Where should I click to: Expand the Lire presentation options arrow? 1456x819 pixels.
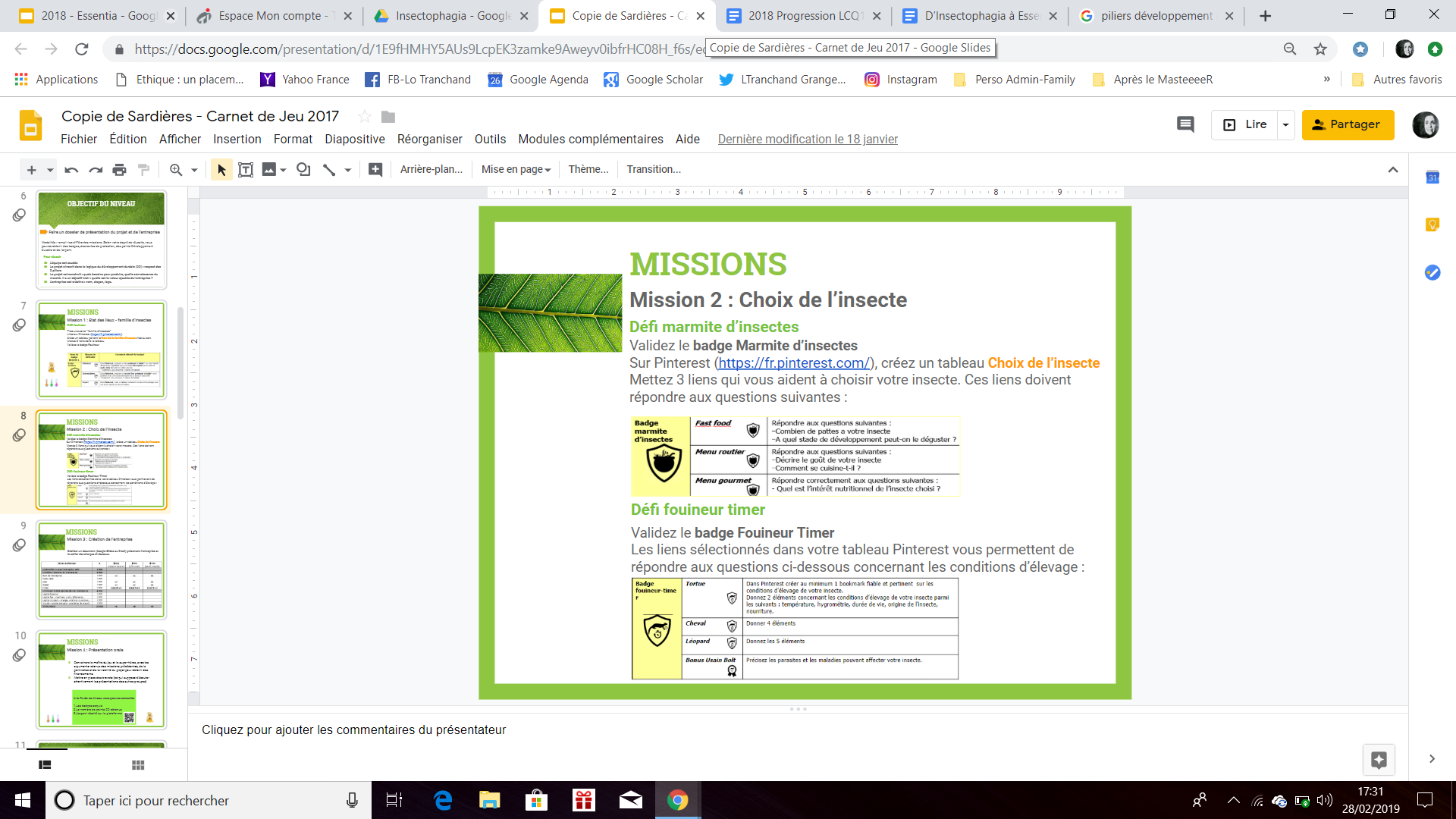click(x=1285, y=124)
